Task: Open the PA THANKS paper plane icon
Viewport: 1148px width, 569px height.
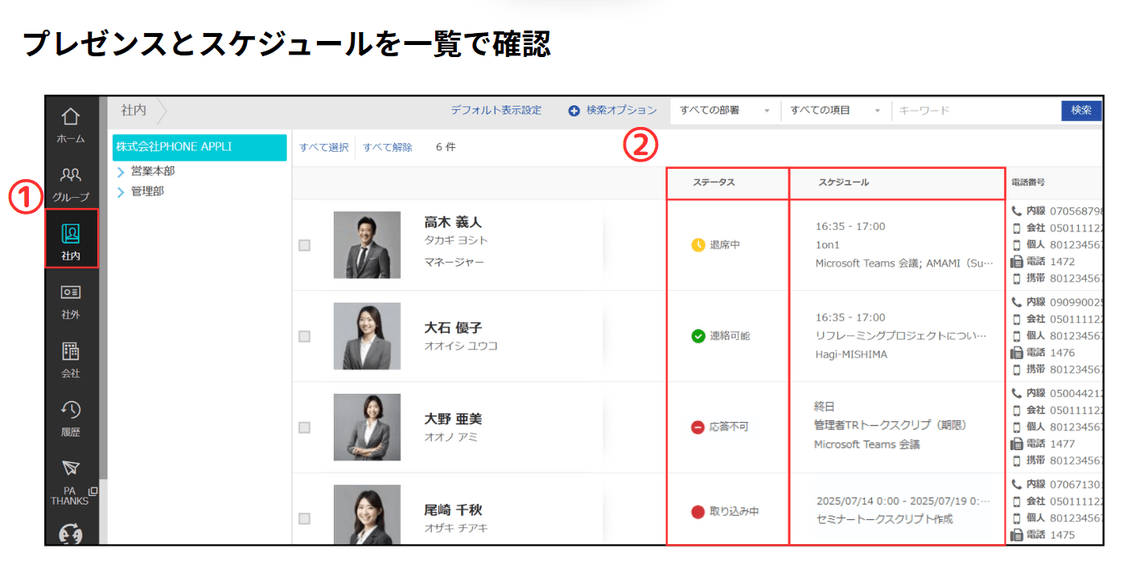Action: [70, 468]
